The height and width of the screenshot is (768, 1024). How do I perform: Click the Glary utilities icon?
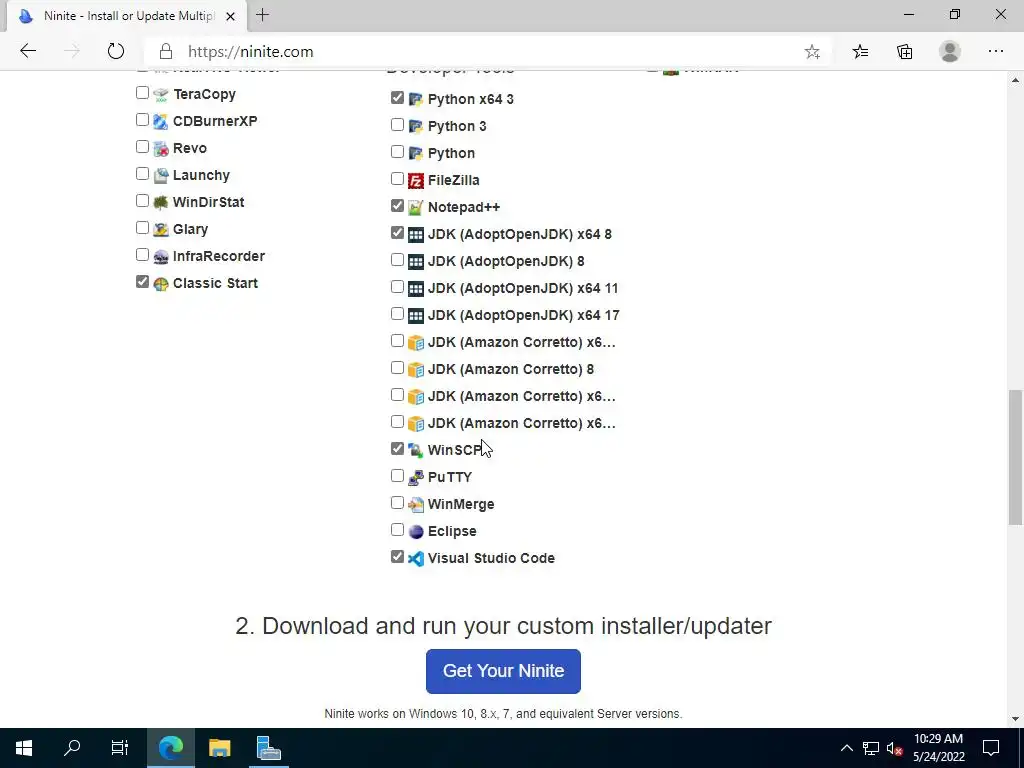tap(161, 230)
